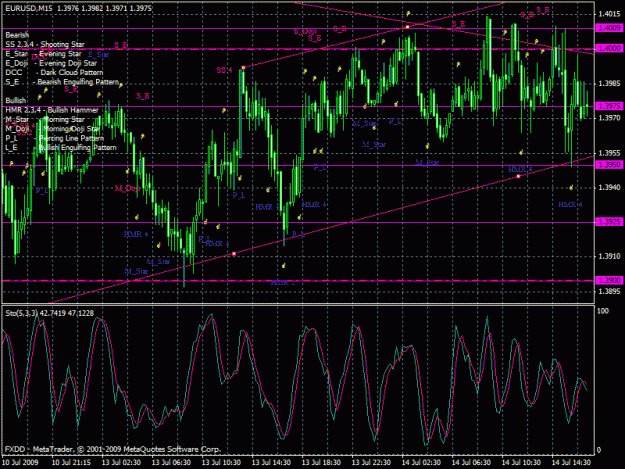The height and width of the screenshot is (469, 625).
Task: Click the 1.3895 value on the price axis
Action: tap(609, 291)
